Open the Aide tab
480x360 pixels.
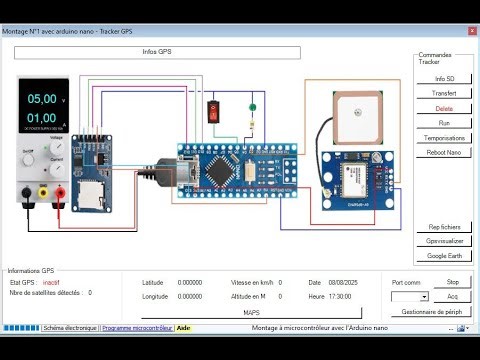point(183,328)
